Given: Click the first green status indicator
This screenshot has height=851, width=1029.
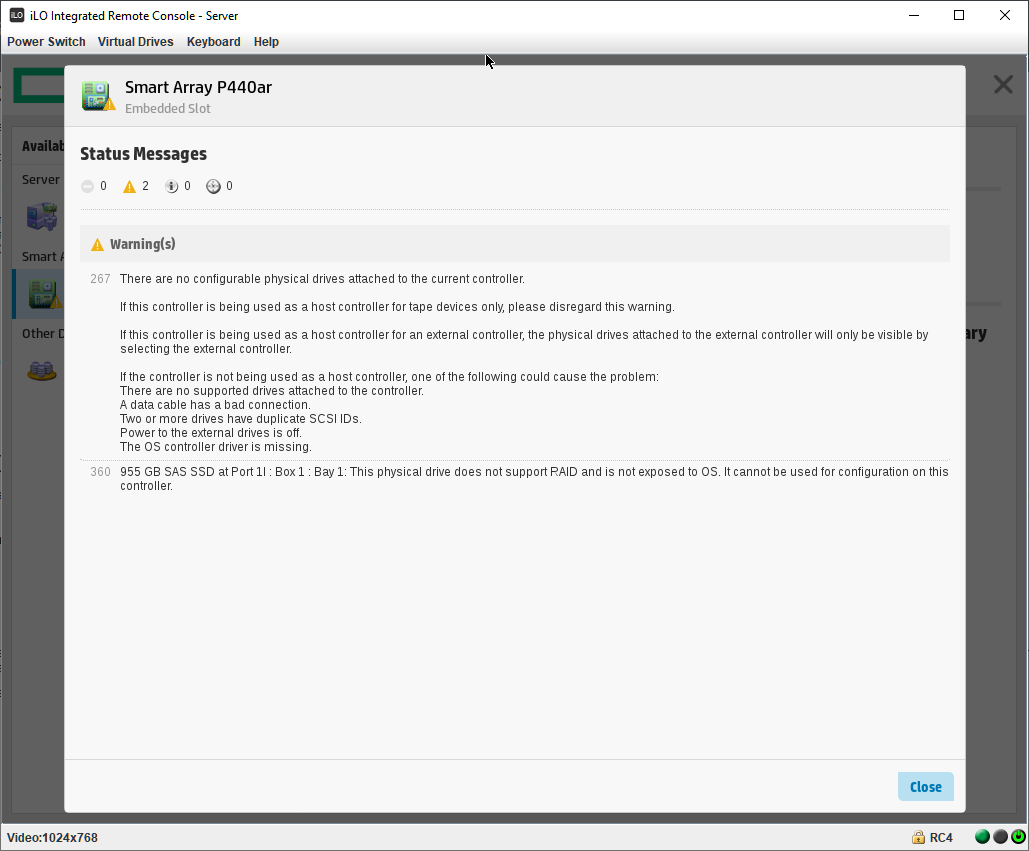Looking at the screenshot, I should pos(982,837).
